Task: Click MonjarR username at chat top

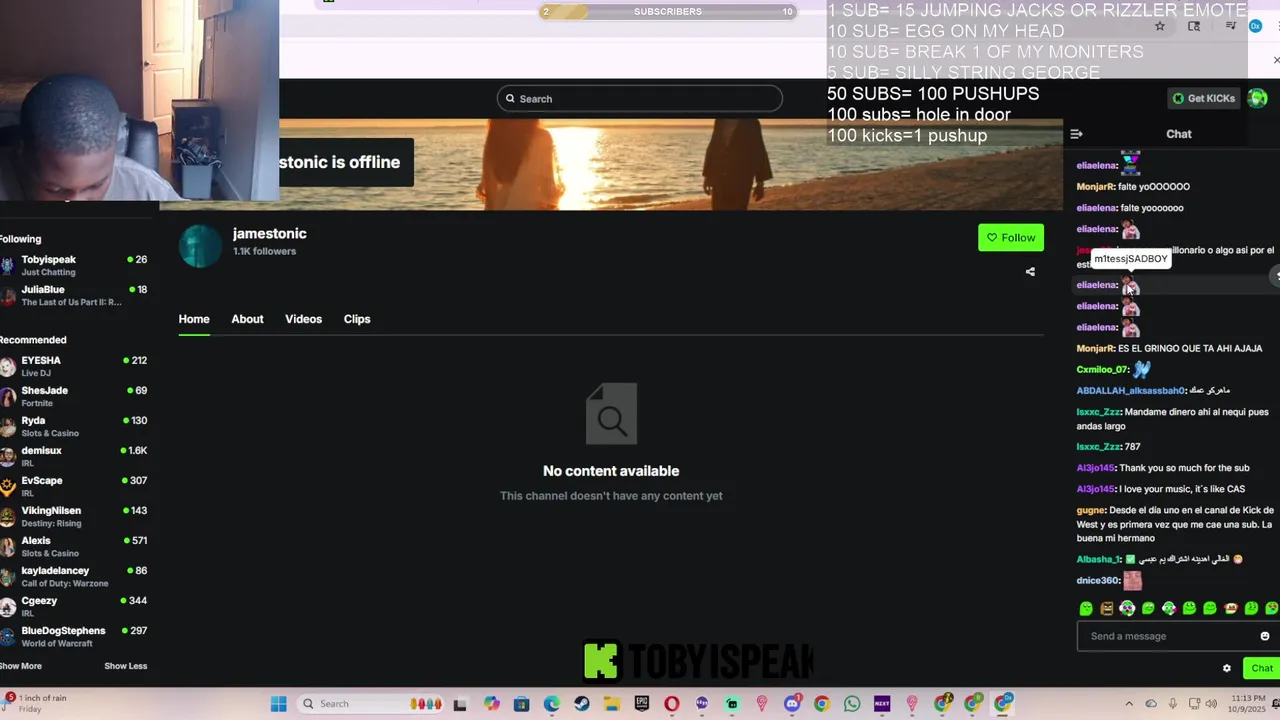Action: [1095, 186]
